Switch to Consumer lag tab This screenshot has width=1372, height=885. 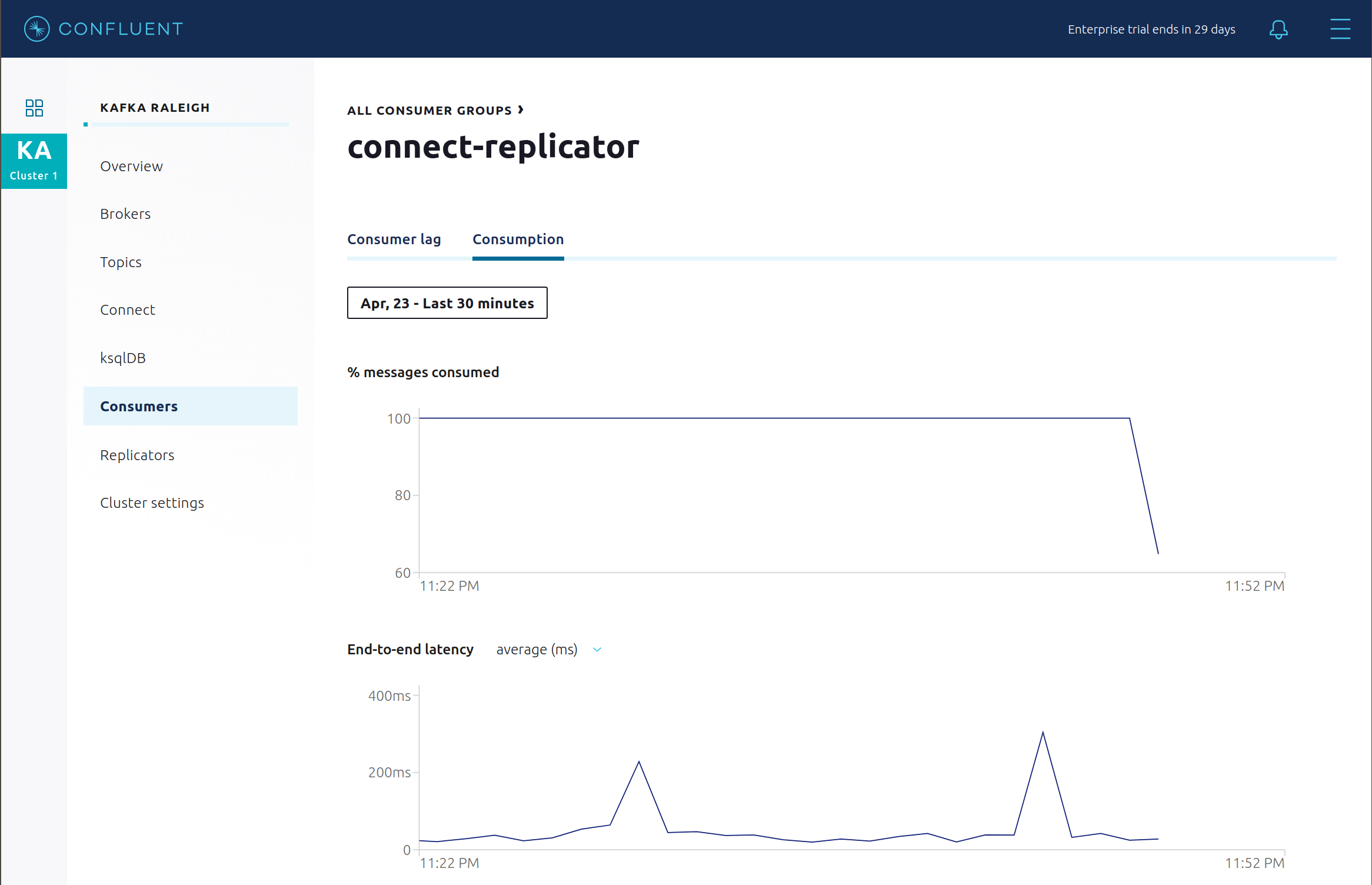pyautogui.click(x=393, y=239)
